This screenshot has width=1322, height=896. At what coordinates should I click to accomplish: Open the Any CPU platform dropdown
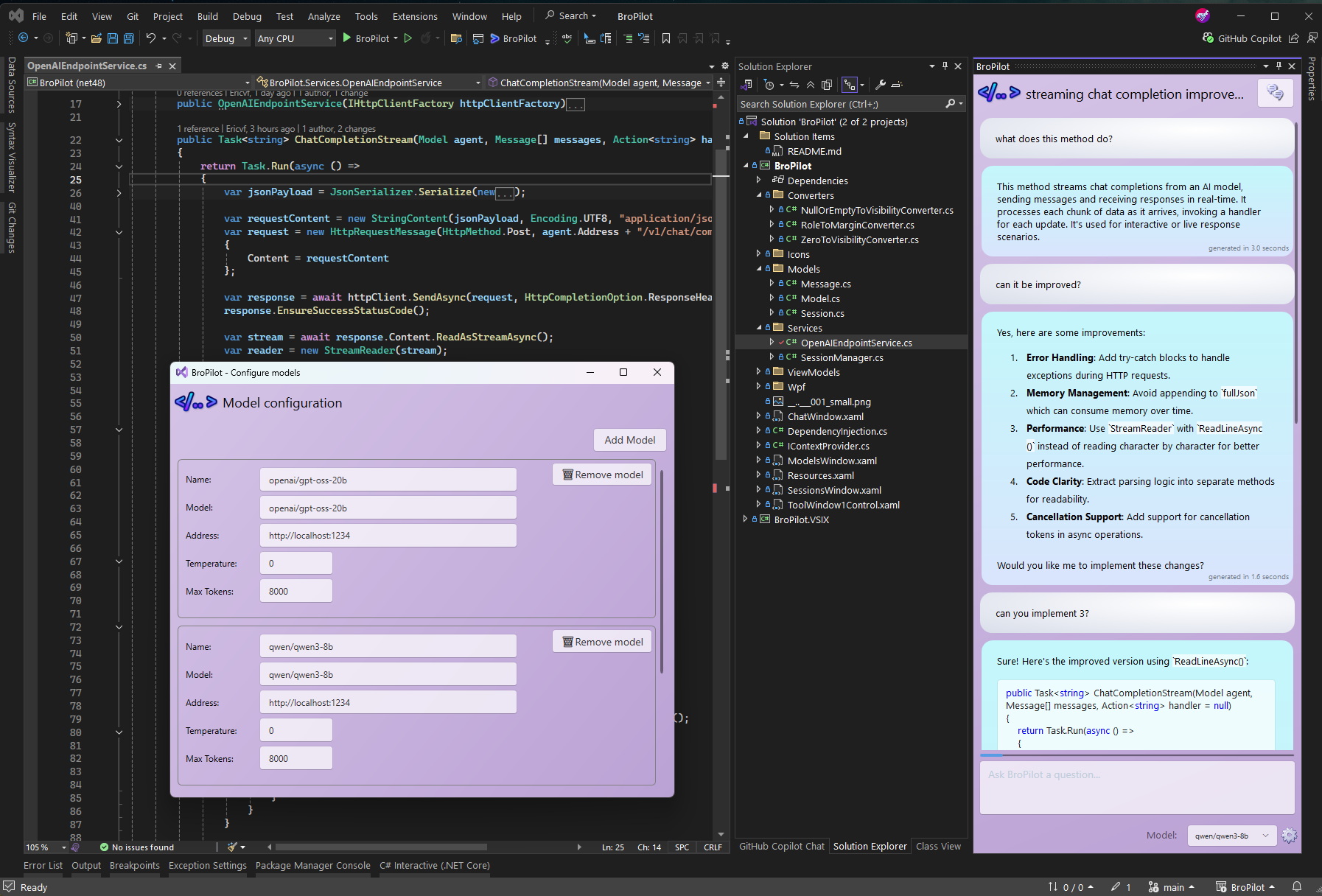click(x=295, y=38)
